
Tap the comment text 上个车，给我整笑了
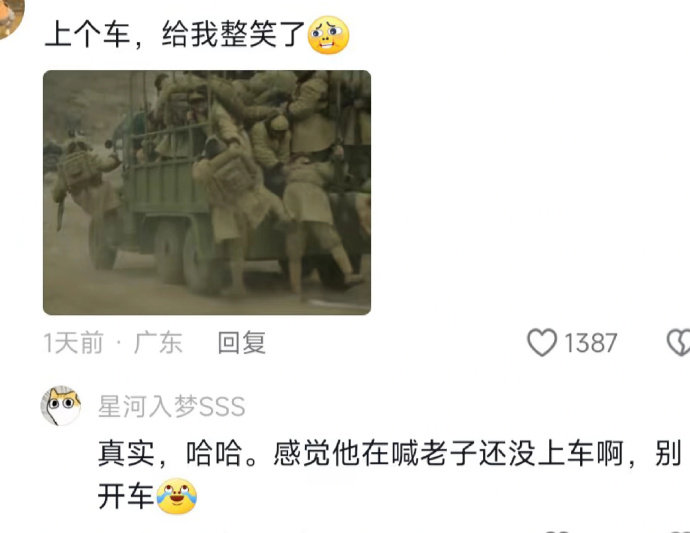(175, 34)
